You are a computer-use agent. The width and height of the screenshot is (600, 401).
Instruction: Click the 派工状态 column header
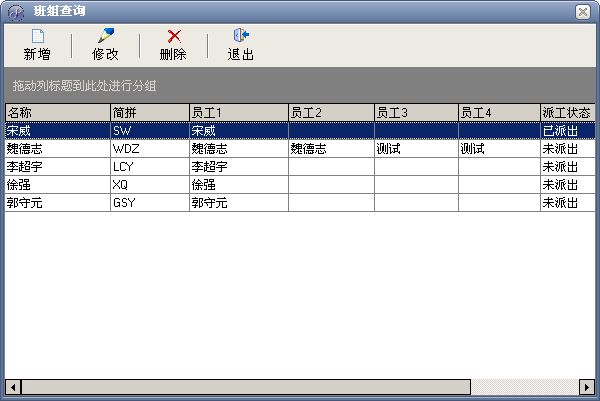coord(567,112)
